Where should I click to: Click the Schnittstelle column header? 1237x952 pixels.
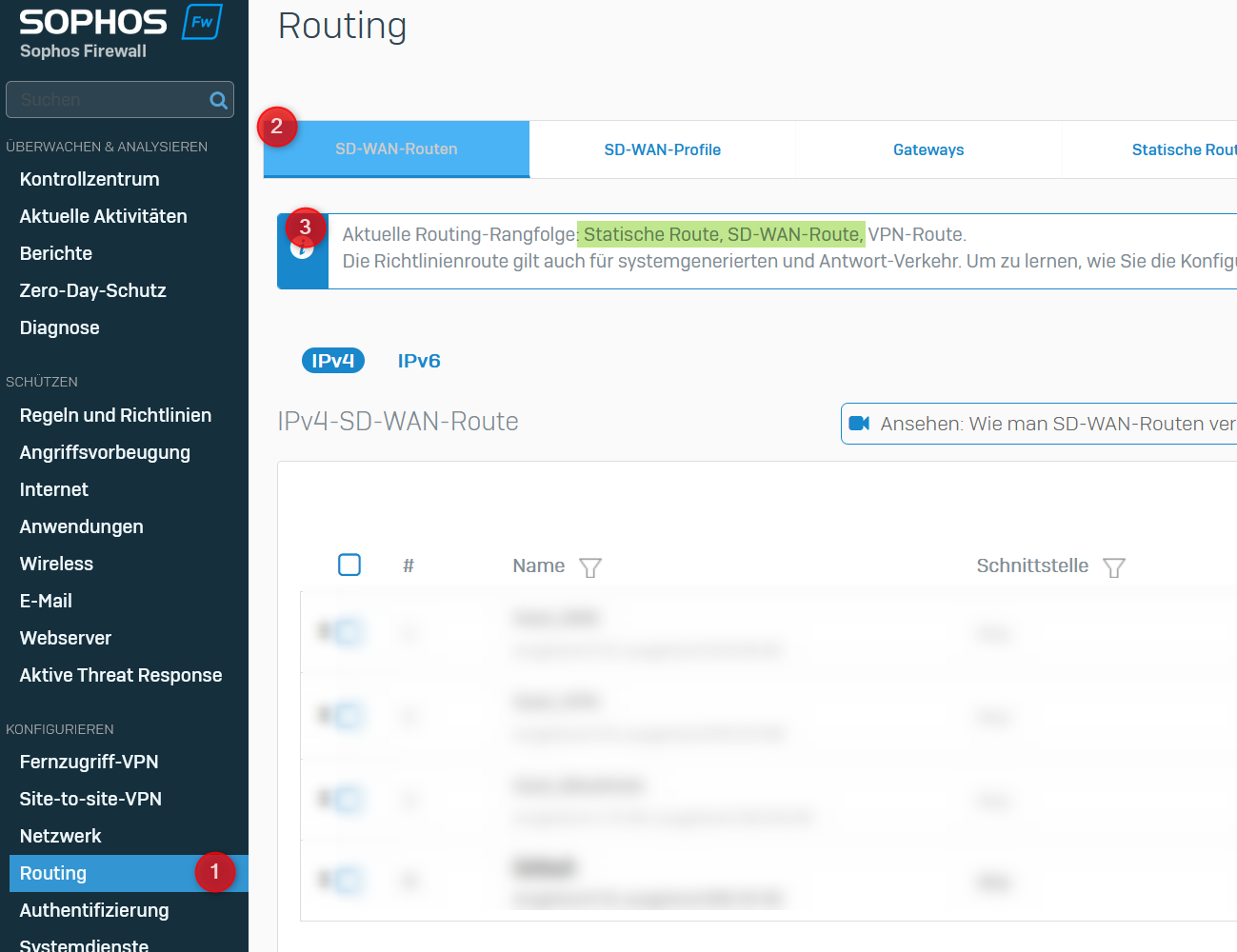[1032, 565]
